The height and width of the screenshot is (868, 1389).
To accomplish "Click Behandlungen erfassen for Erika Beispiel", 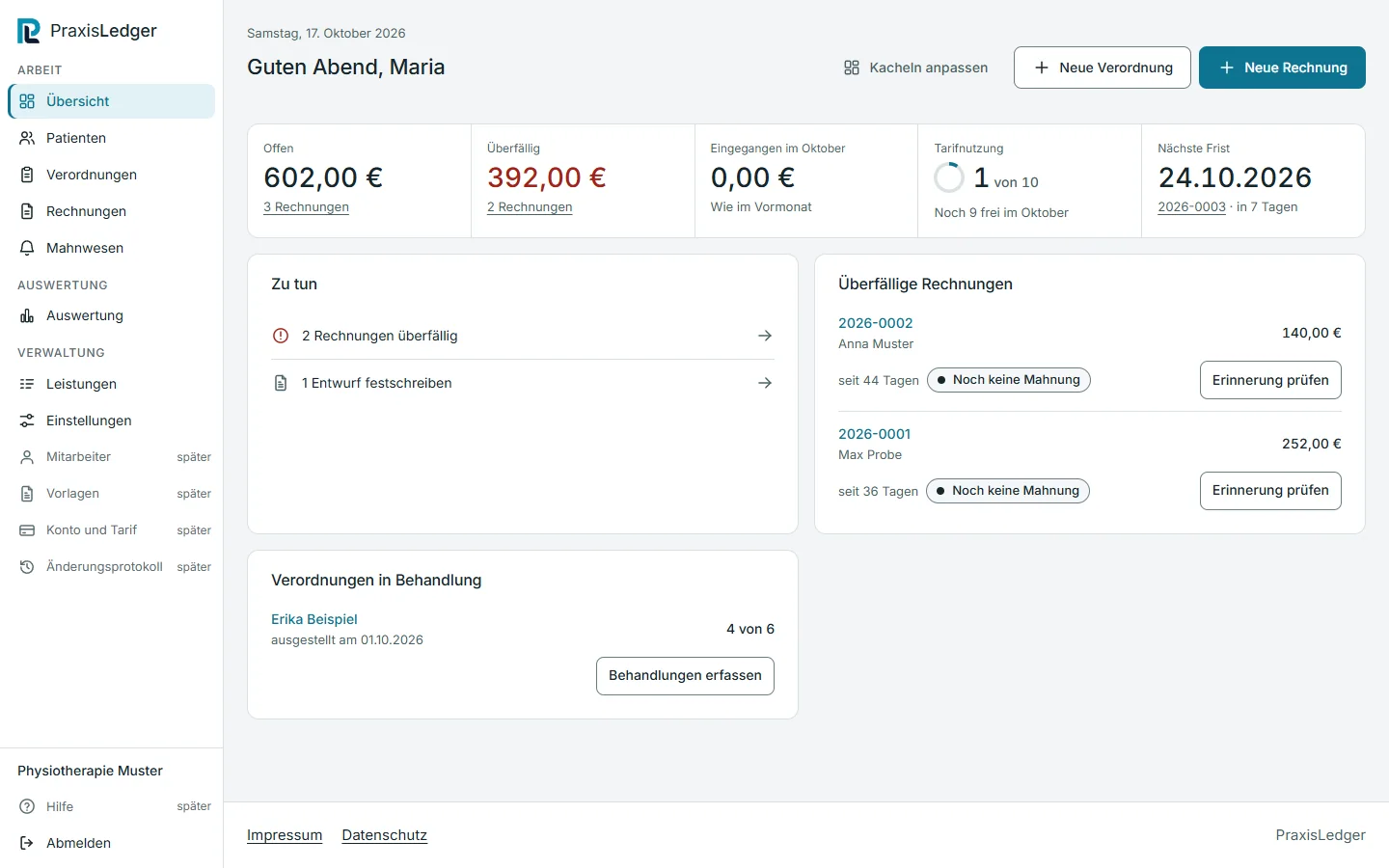I will pyautogui.click(x=685, y=676).
